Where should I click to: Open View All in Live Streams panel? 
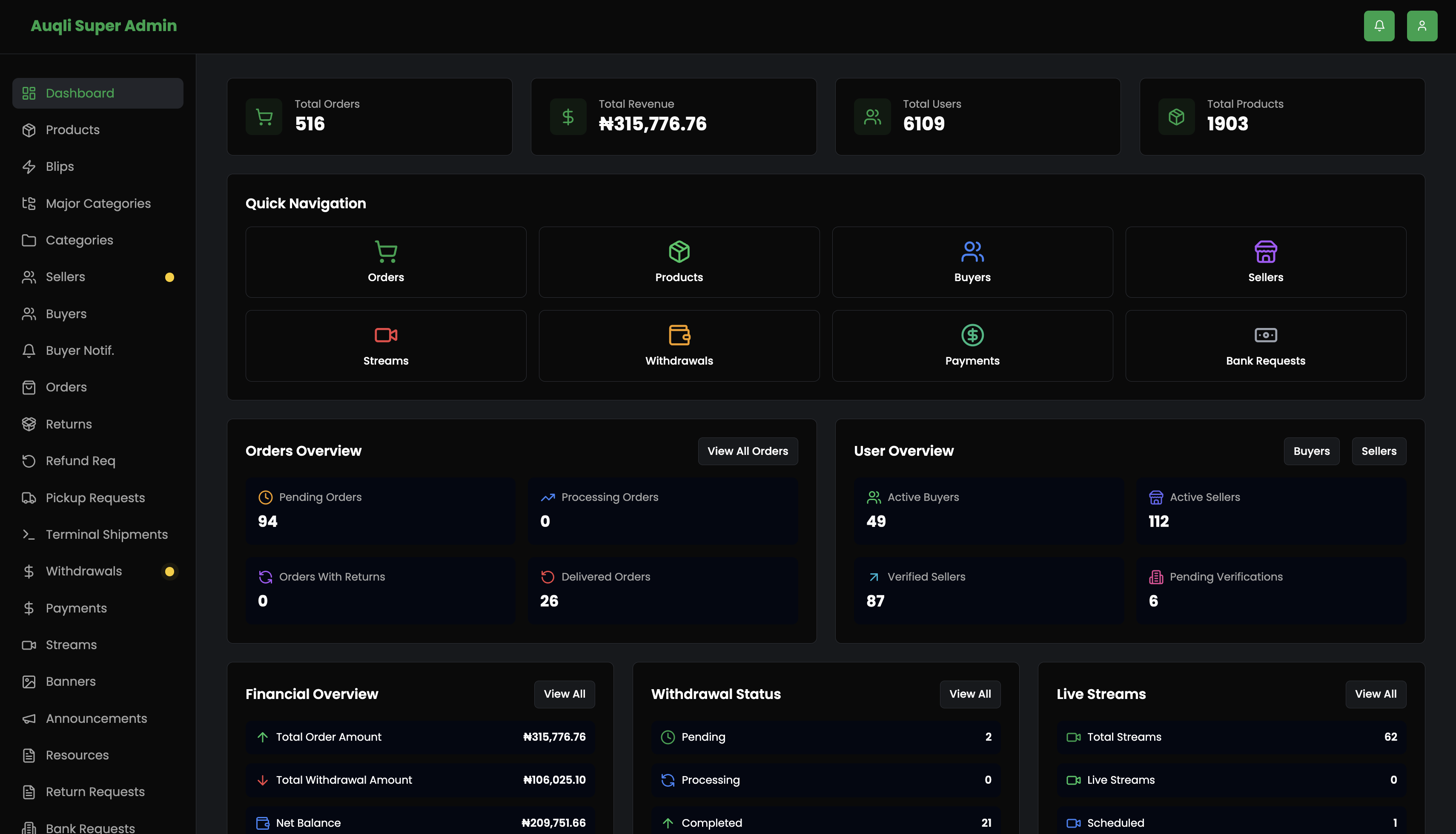(x=1376, y=694)
